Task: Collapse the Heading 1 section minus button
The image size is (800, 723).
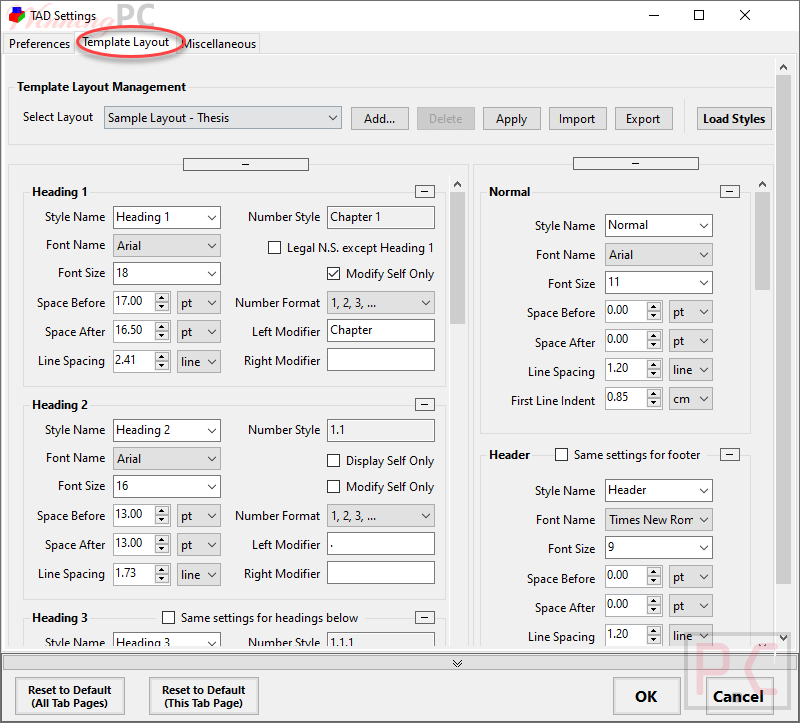Action: [424, 191]
